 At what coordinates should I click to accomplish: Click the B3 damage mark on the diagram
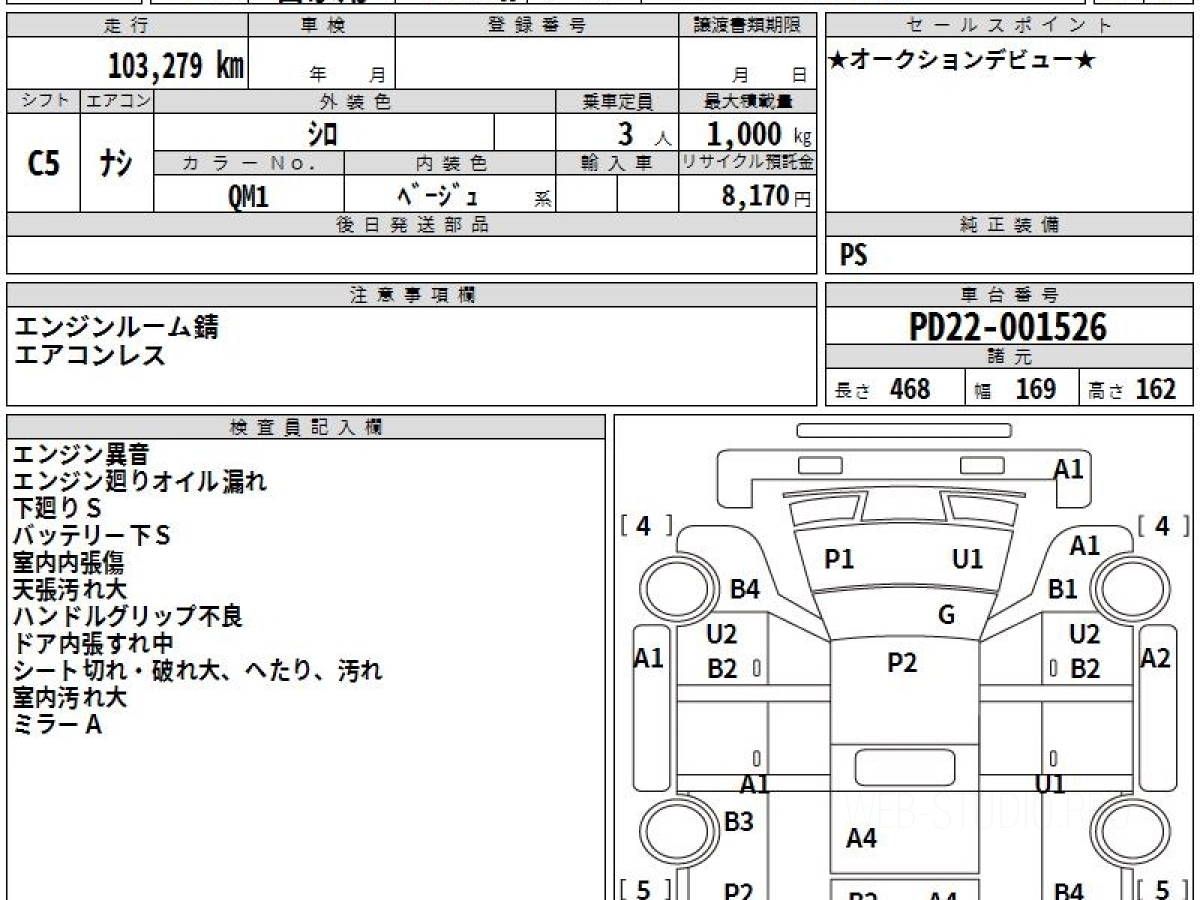pyautogui.click(x=738, y=822)
